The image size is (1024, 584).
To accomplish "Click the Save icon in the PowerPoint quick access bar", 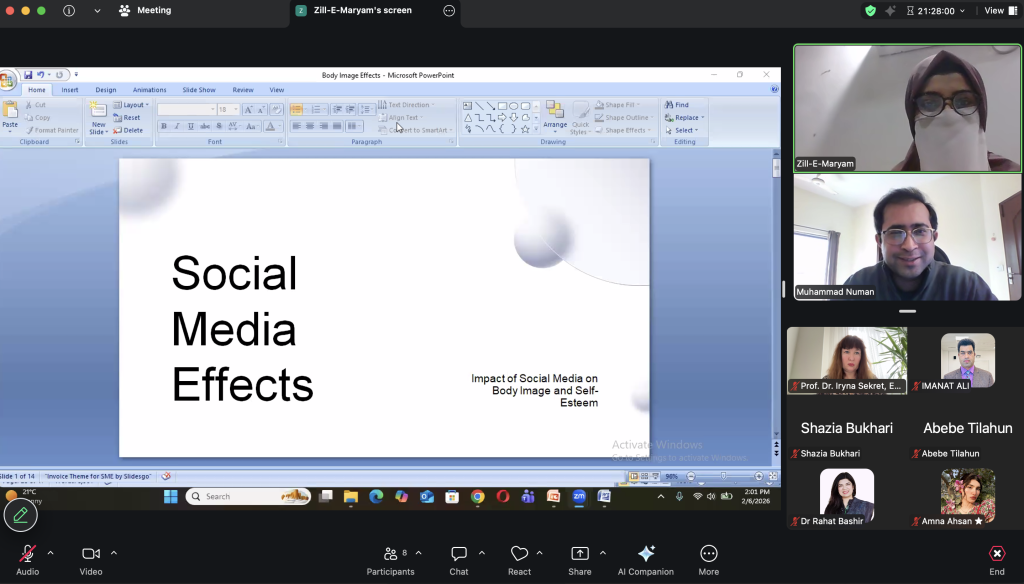I will (28, 75).
